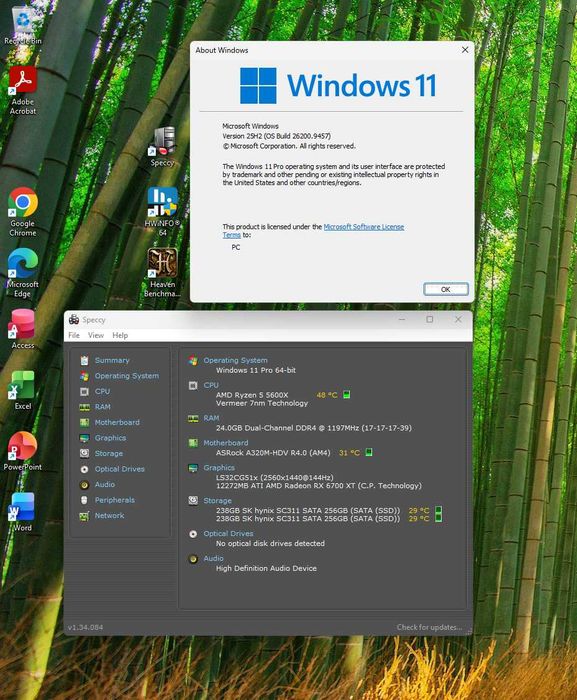This screenshot has height=700, width=577.
Task: Click the 'AMD Radeon RX 6700 XT' line
Action: (318, 485)
